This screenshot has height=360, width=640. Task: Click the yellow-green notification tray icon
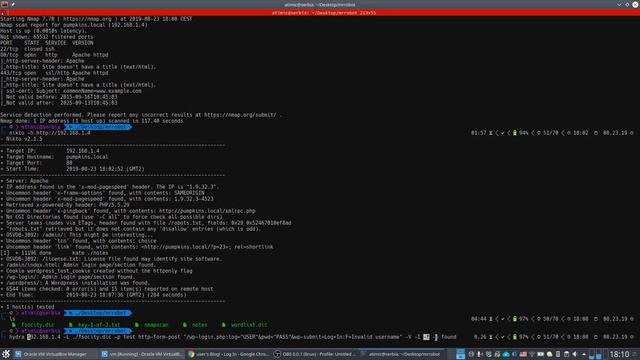[549, 354]
